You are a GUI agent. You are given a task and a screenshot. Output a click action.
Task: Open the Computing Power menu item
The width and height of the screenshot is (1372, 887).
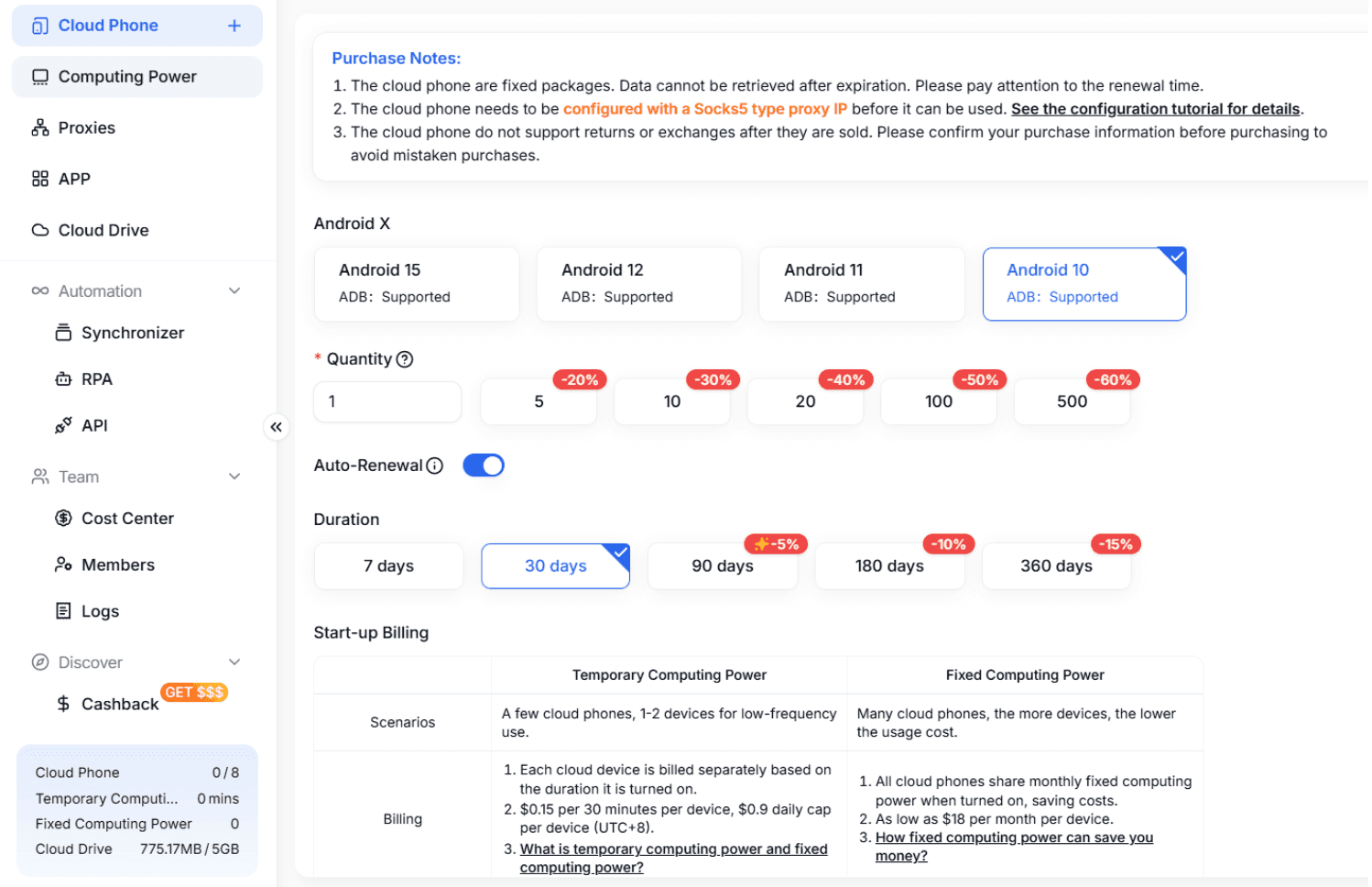[x=127, y=77]
